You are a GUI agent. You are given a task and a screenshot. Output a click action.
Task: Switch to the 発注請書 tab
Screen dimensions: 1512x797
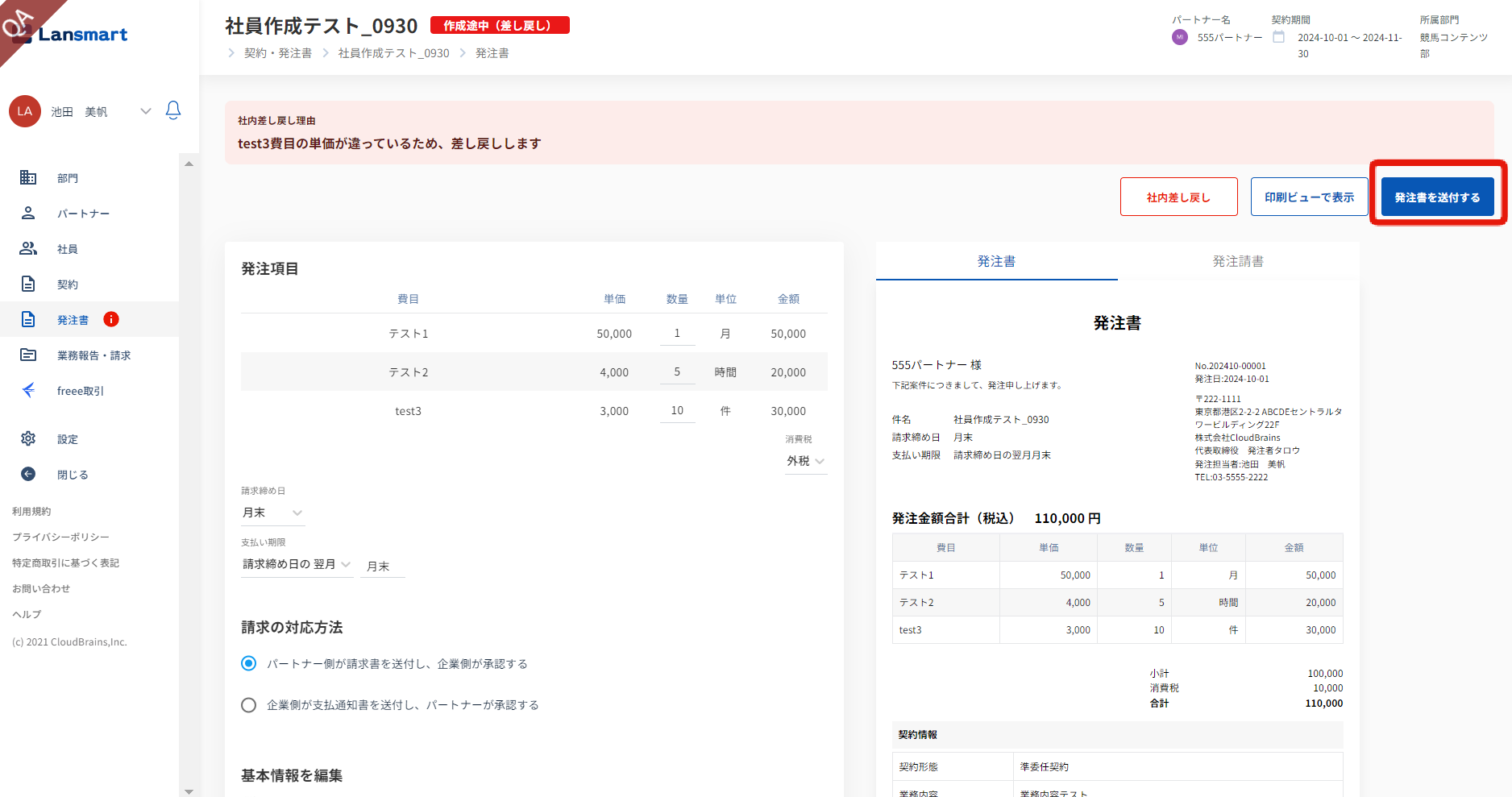point(1238,261)
